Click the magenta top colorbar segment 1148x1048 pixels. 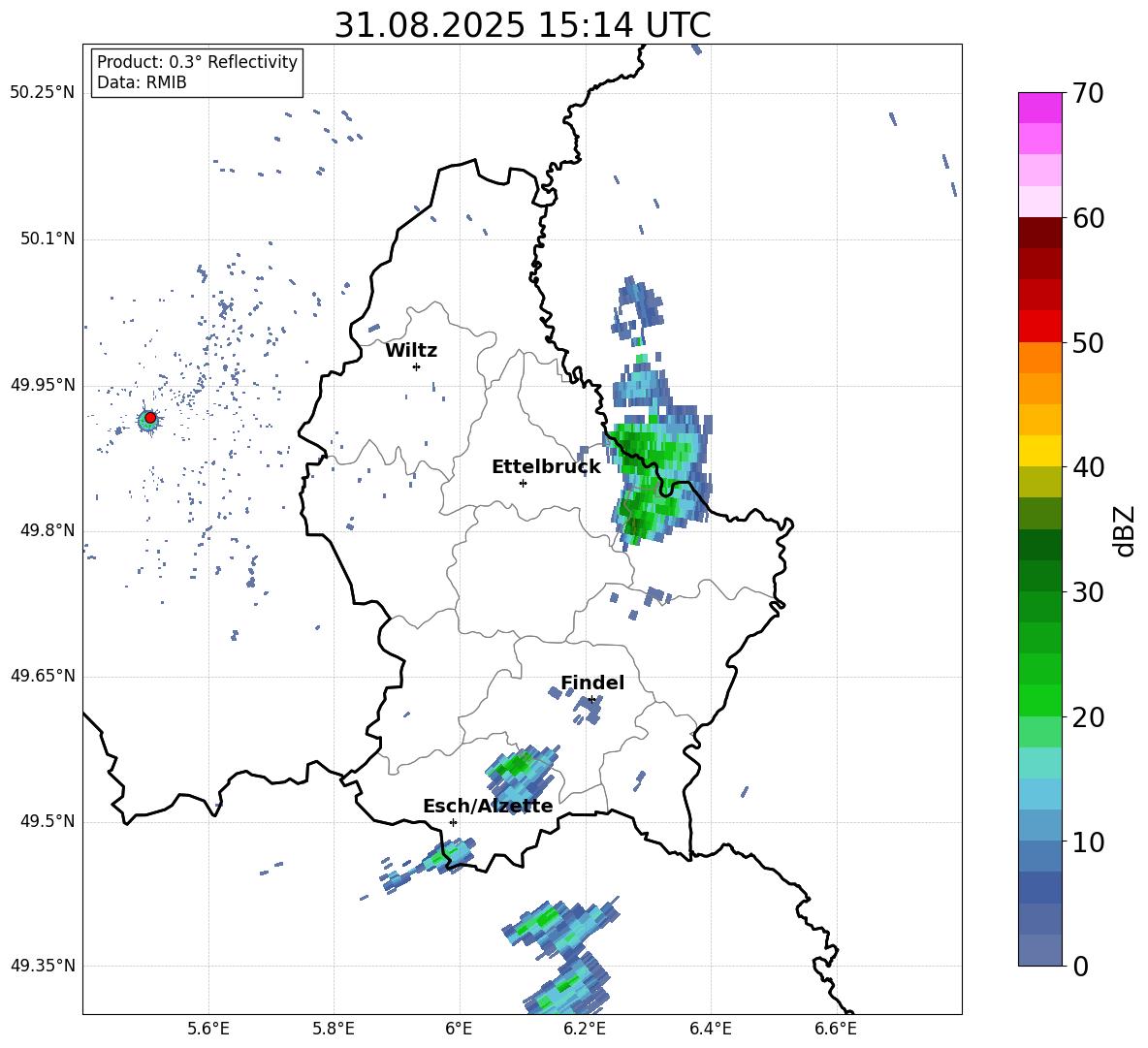[1039, 108]
